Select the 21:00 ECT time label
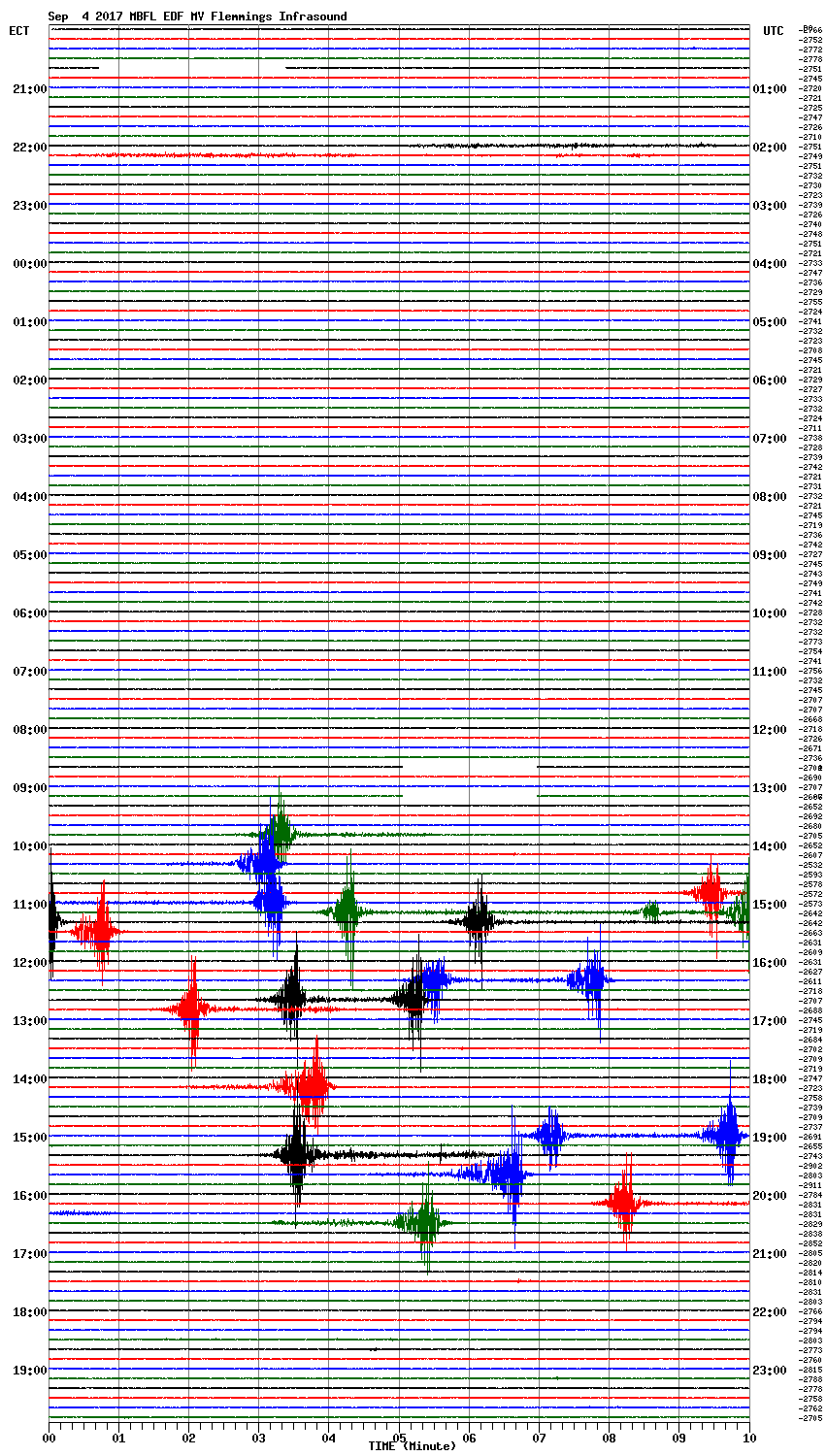 point(29,89)
